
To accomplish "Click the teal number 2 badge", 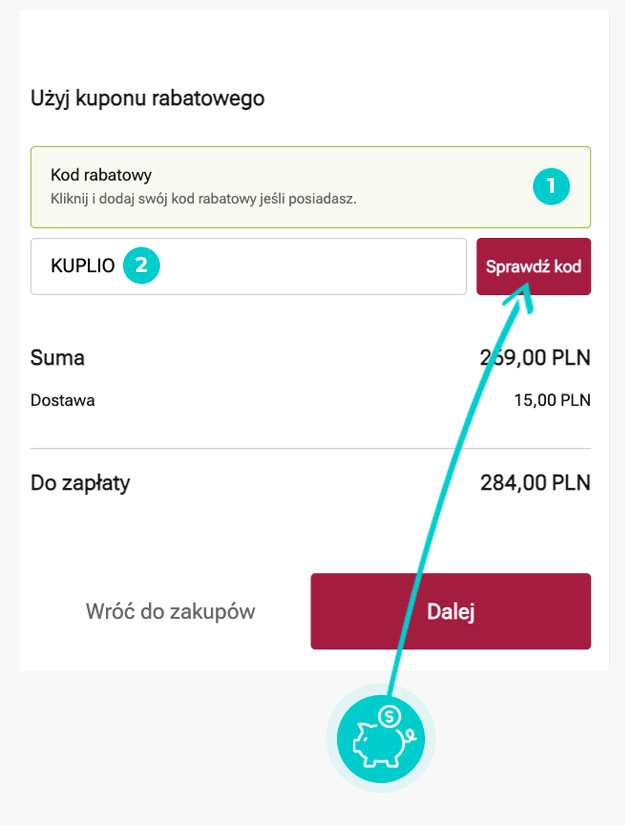I will point(141,266).
